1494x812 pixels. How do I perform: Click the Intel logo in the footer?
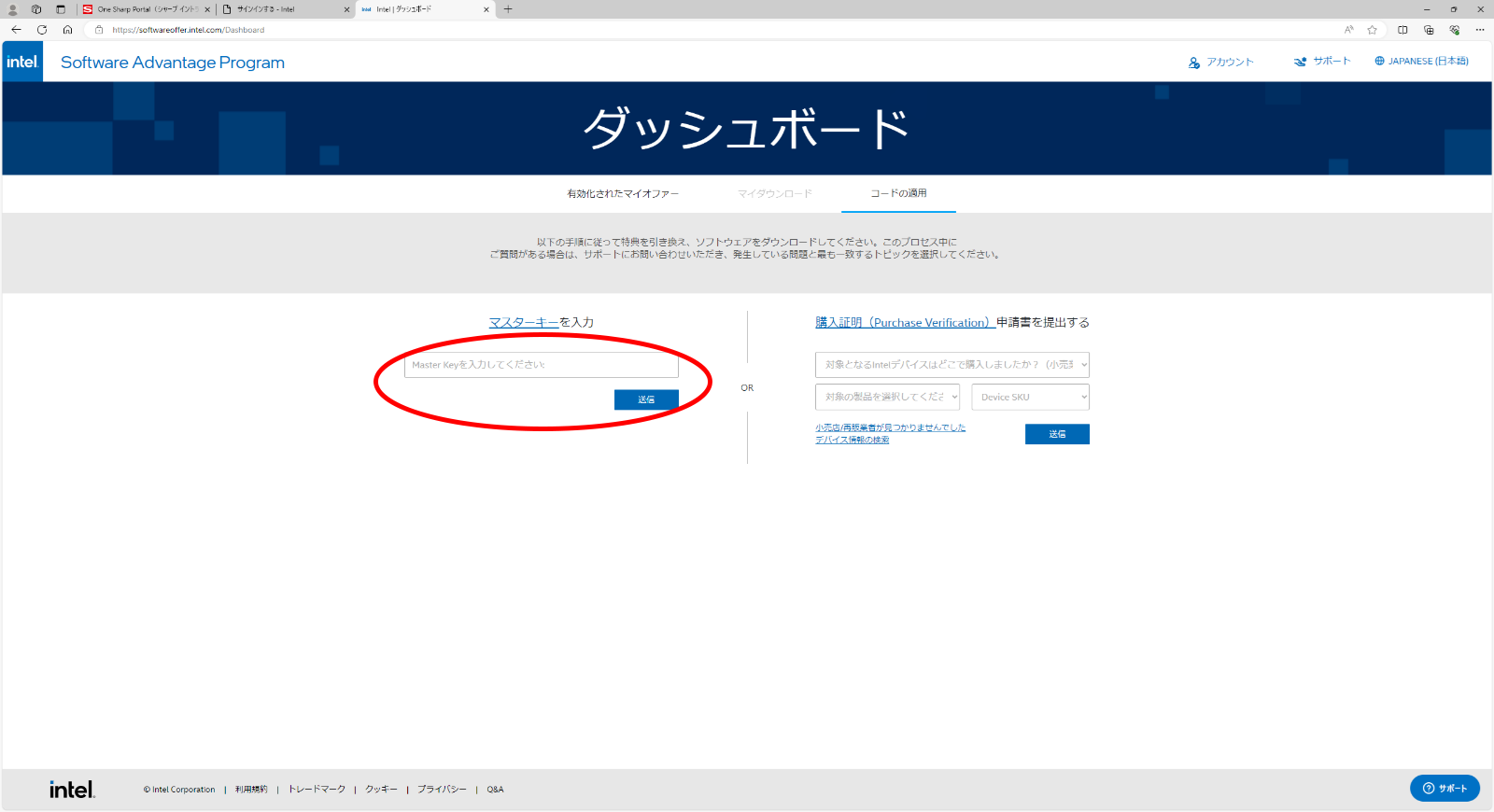(72, 790)
